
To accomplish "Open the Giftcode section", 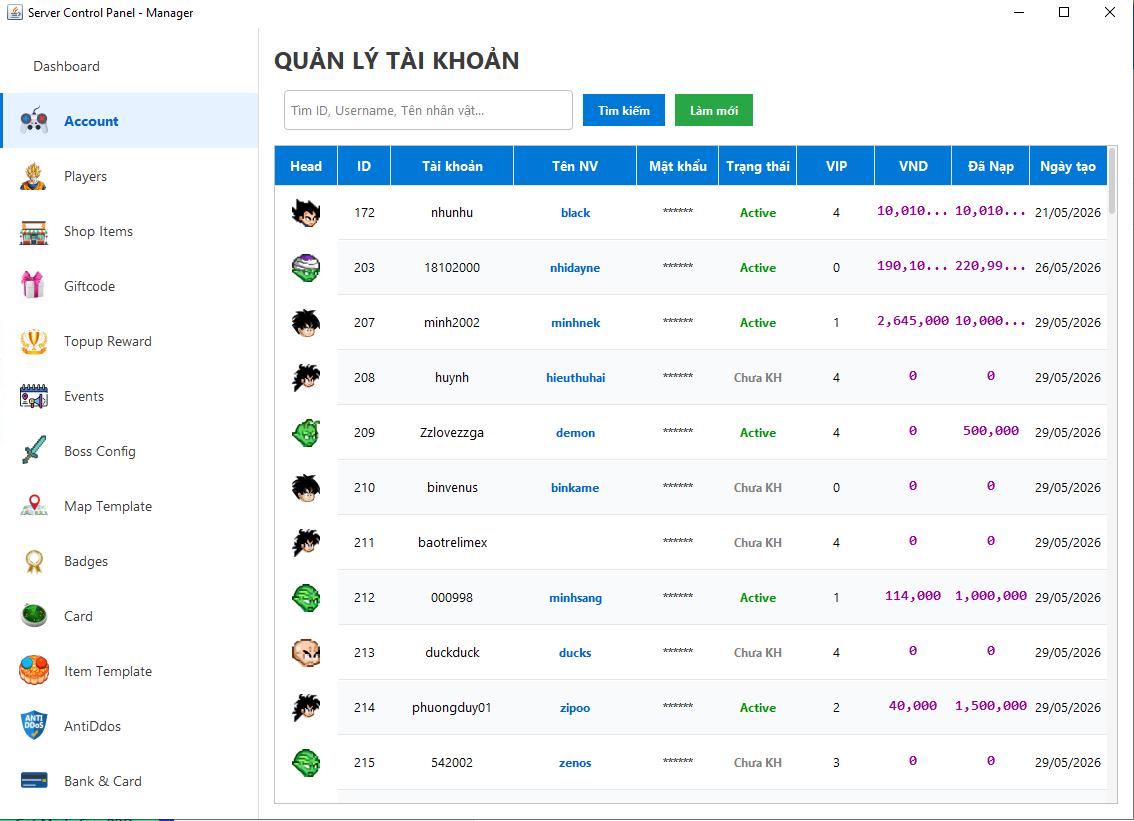I will click(x=90, y=286).
